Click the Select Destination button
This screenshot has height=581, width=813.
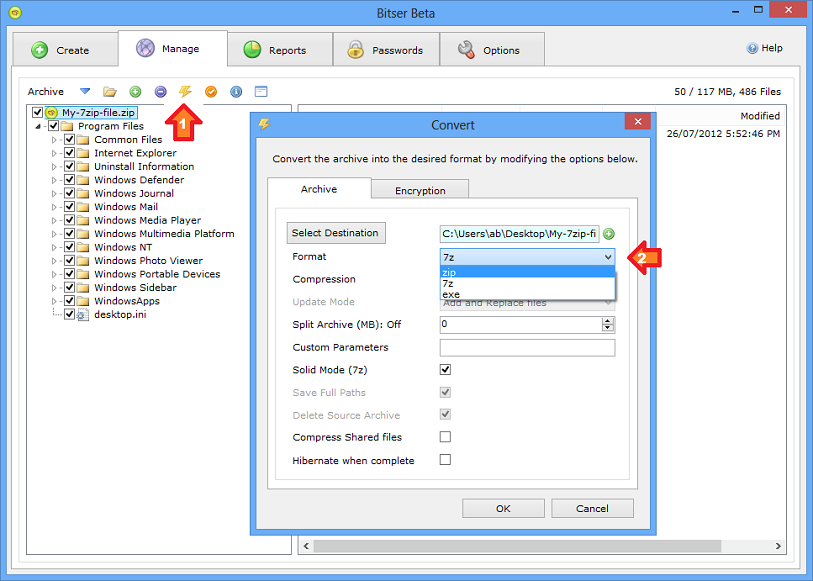point(335,232)
